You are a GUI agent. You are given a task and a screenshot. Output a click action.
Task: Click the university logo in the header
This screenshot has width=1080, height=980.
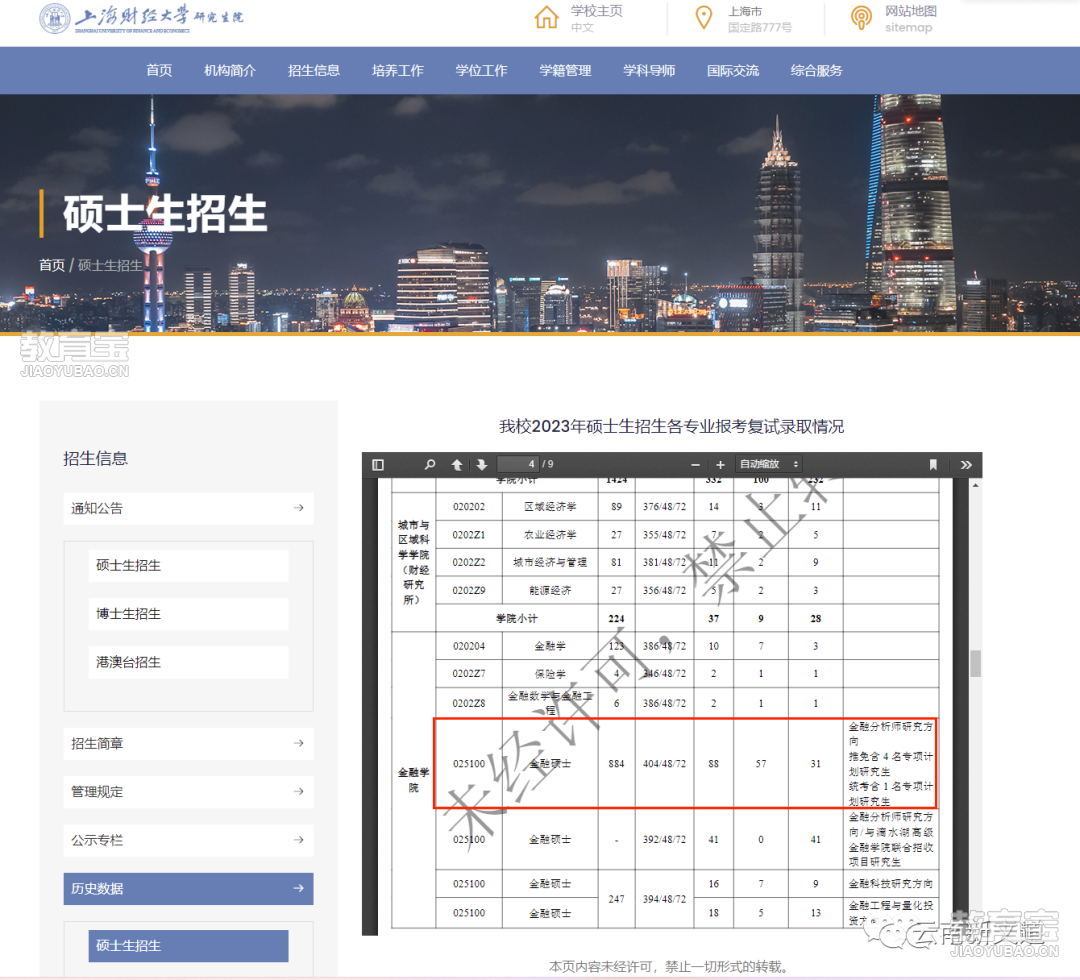tap(141, 18)
